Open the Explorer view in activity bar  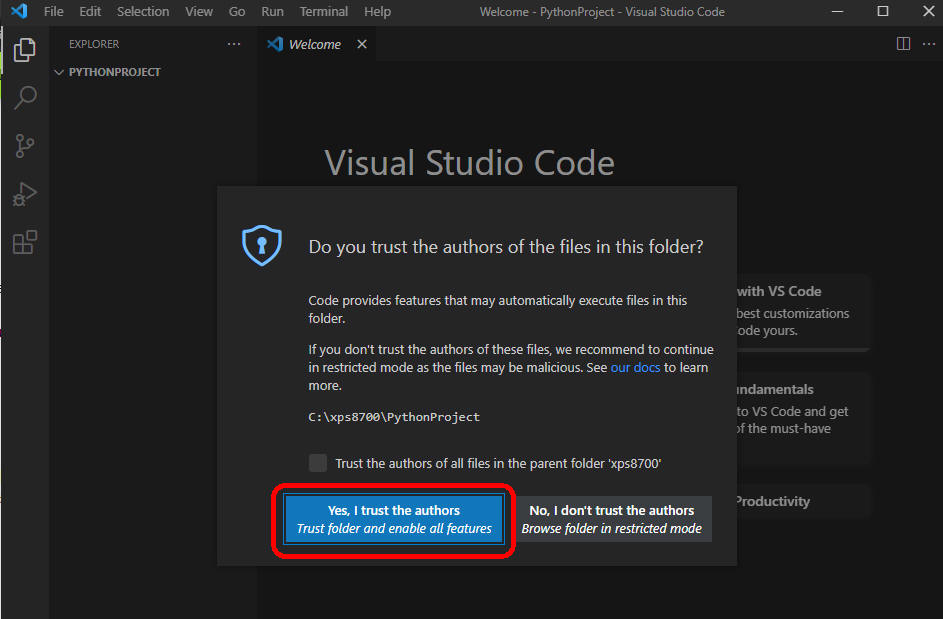25,49
